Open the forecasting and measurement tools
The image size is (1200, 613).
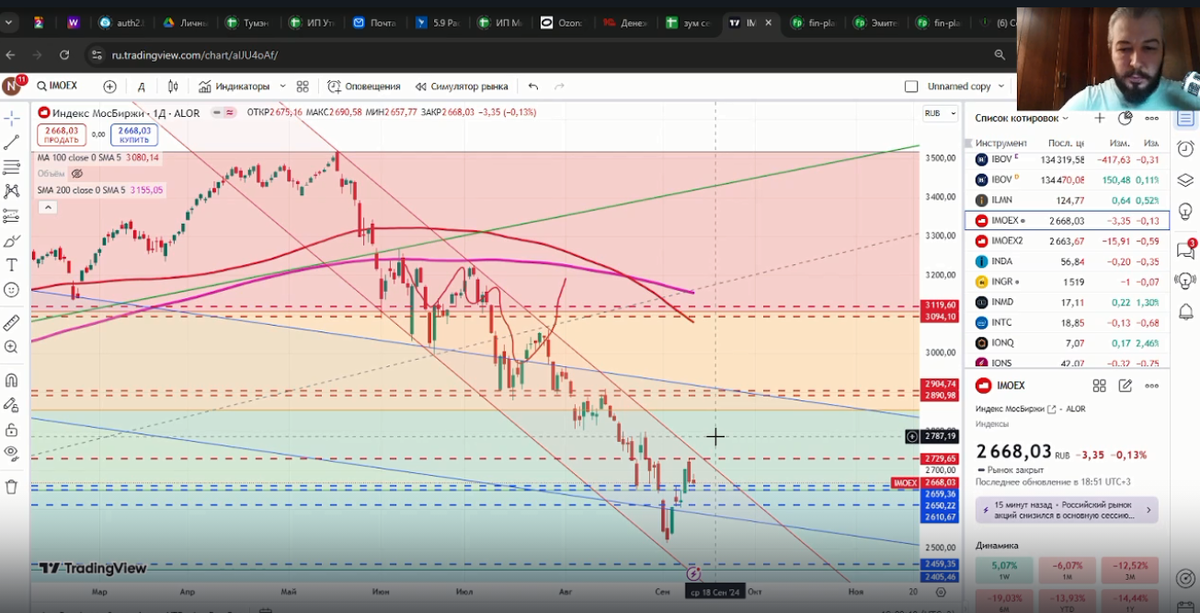tap(12, 216)
